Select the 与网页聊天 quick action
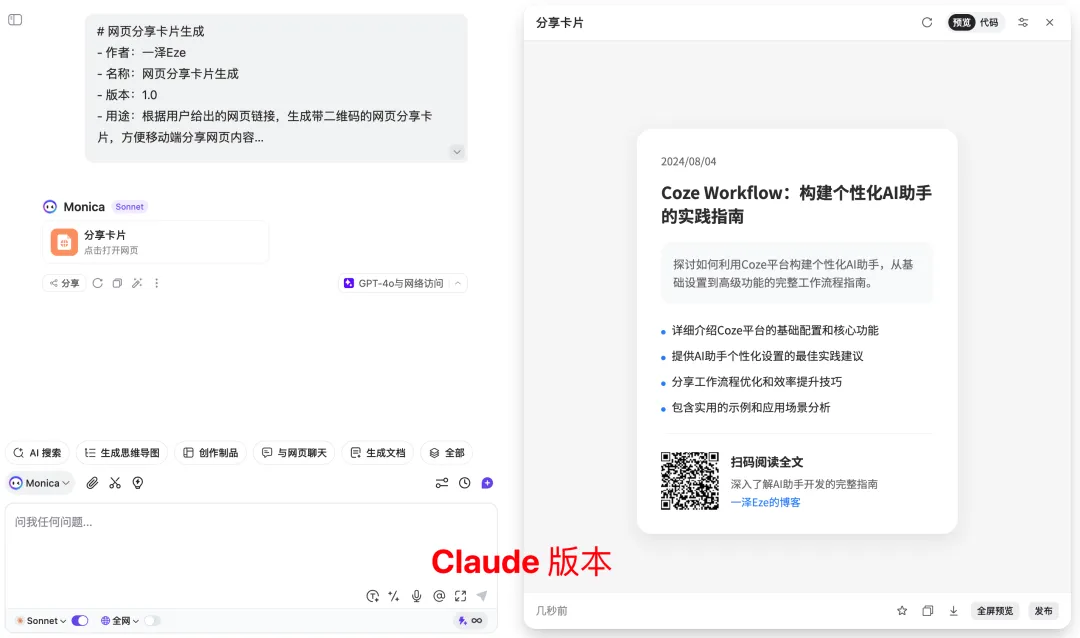1080x638 pixels. [294, 453]
